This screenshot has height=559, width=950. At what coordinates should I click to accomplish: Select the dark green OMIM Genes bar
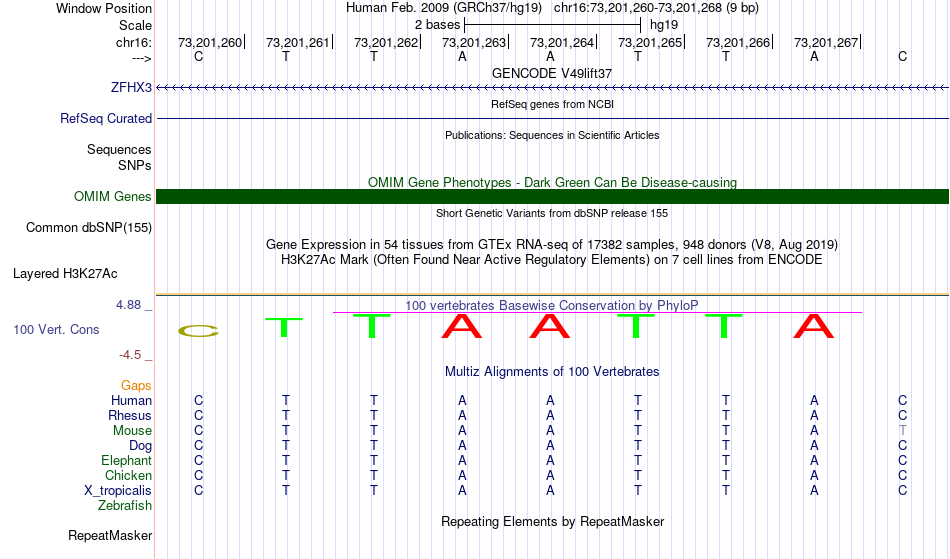point(552,196)
